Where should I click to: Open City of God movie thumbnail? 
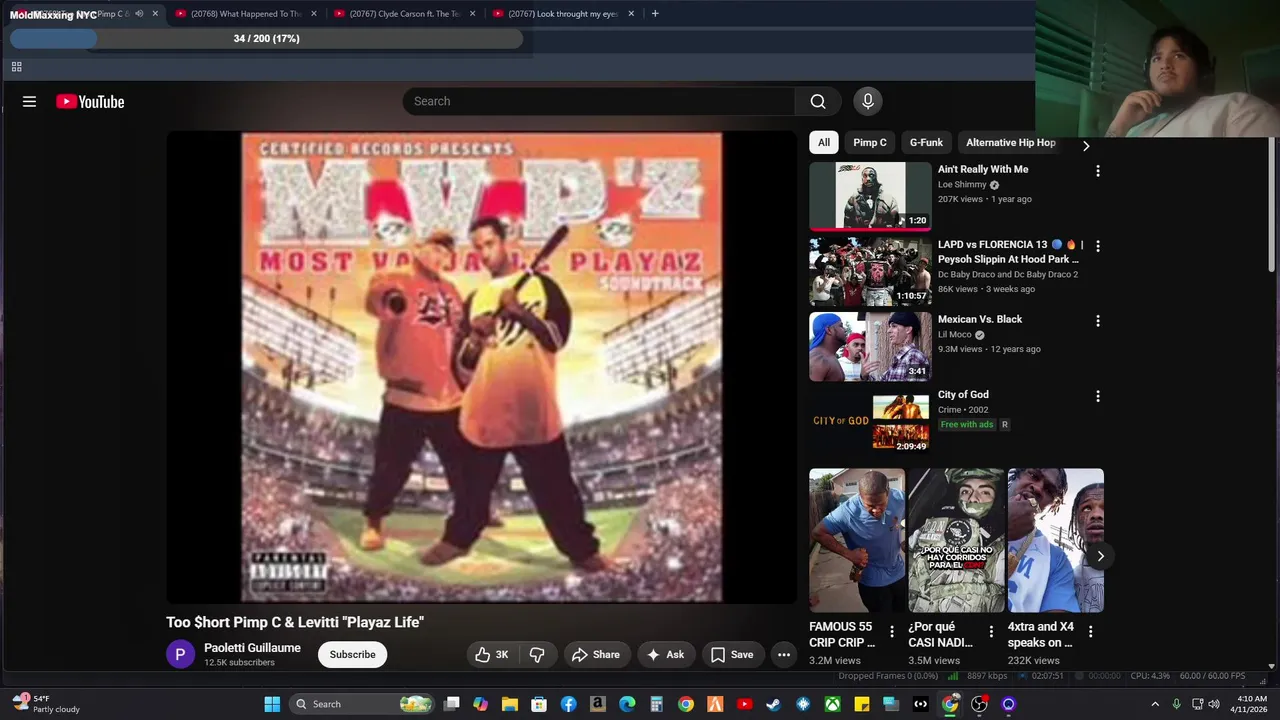(870, 421)
